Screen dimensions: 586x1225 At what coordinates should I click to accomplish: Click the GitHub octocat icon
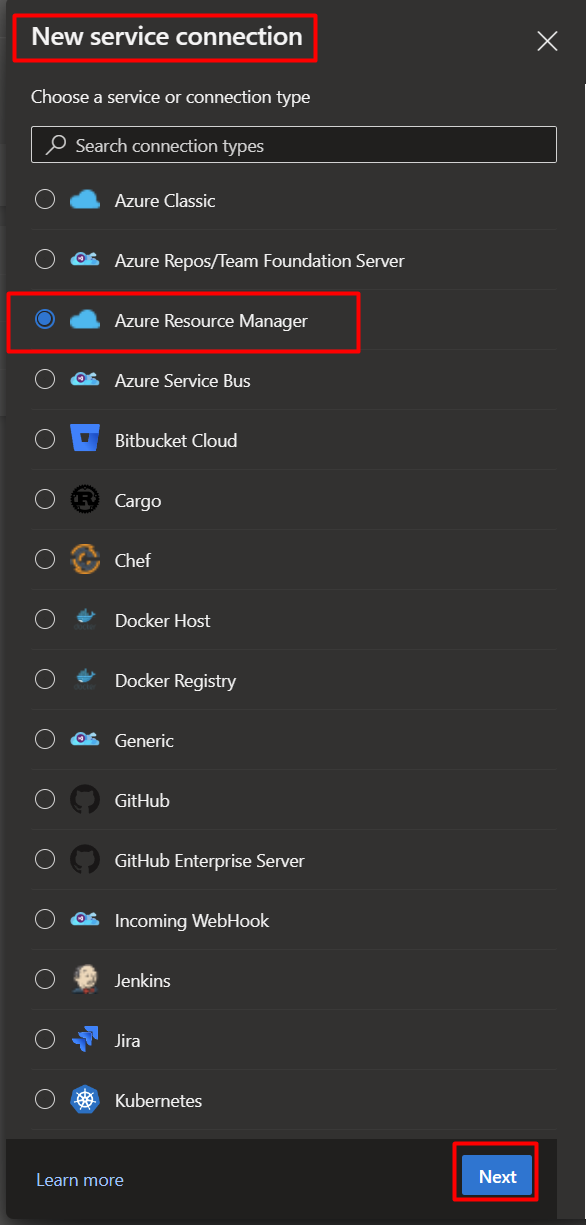click(85, 800)
